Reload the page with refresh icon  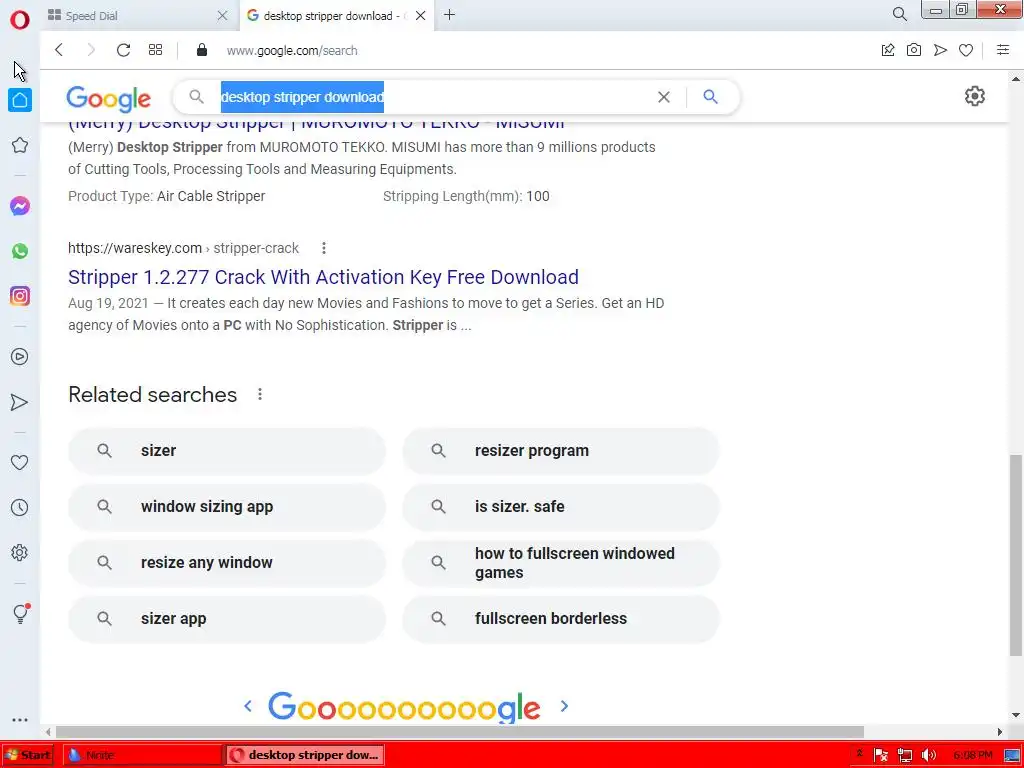tap(123, 50)
